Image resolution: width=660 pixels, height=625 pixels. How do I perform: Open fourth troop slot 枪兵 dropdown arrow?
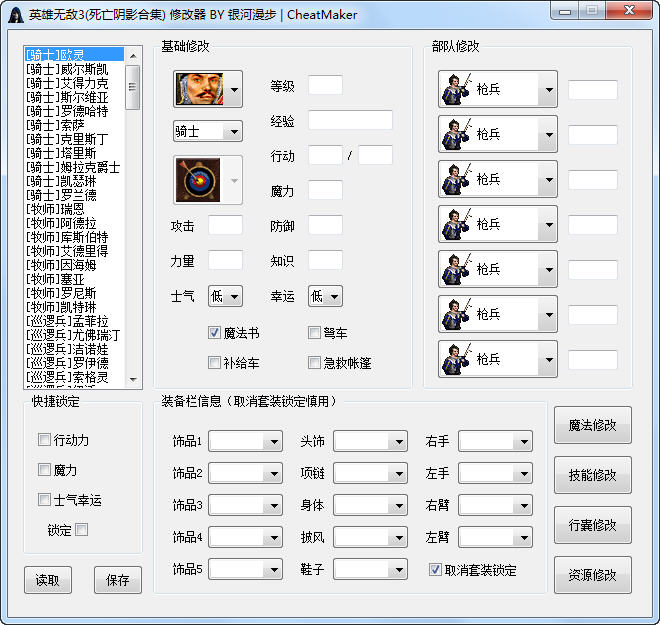(x=549, y=224)
